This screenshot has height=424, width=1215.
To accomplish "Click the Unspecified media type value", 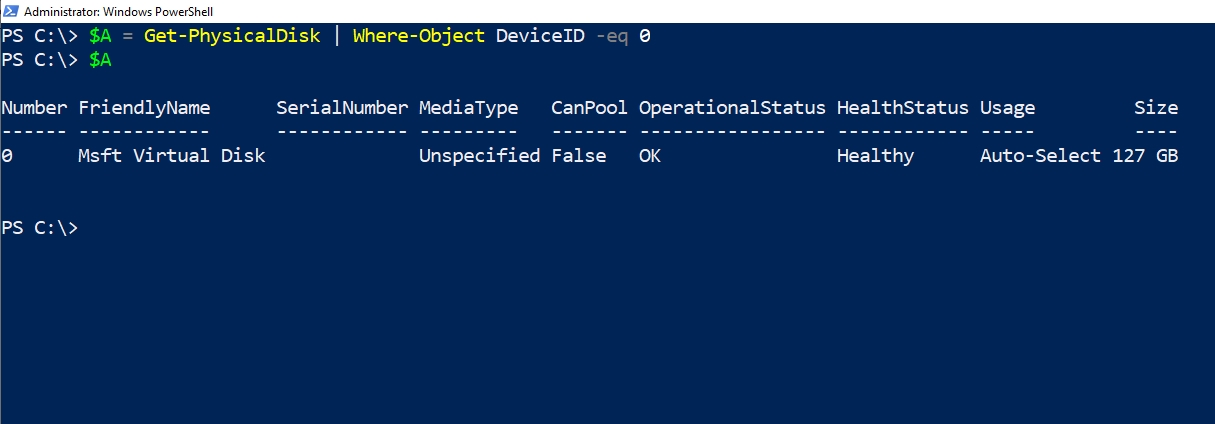I will click(479, 156).
